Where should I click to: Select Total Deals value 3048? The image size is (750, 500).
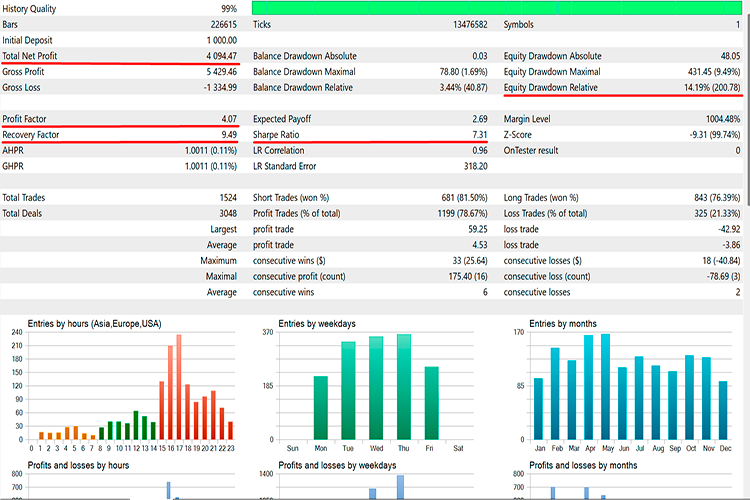(x=228, y=214)
